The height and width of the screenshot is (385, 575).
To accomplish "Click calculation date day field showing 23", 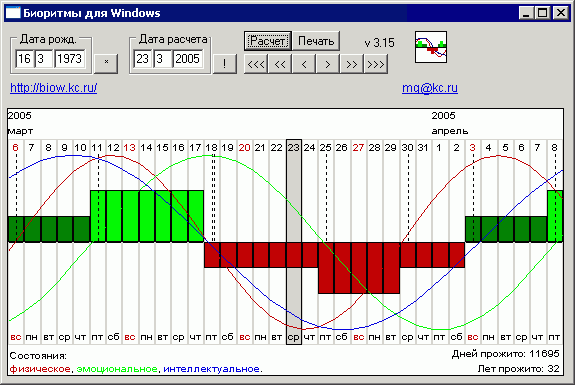I will 143,59.
